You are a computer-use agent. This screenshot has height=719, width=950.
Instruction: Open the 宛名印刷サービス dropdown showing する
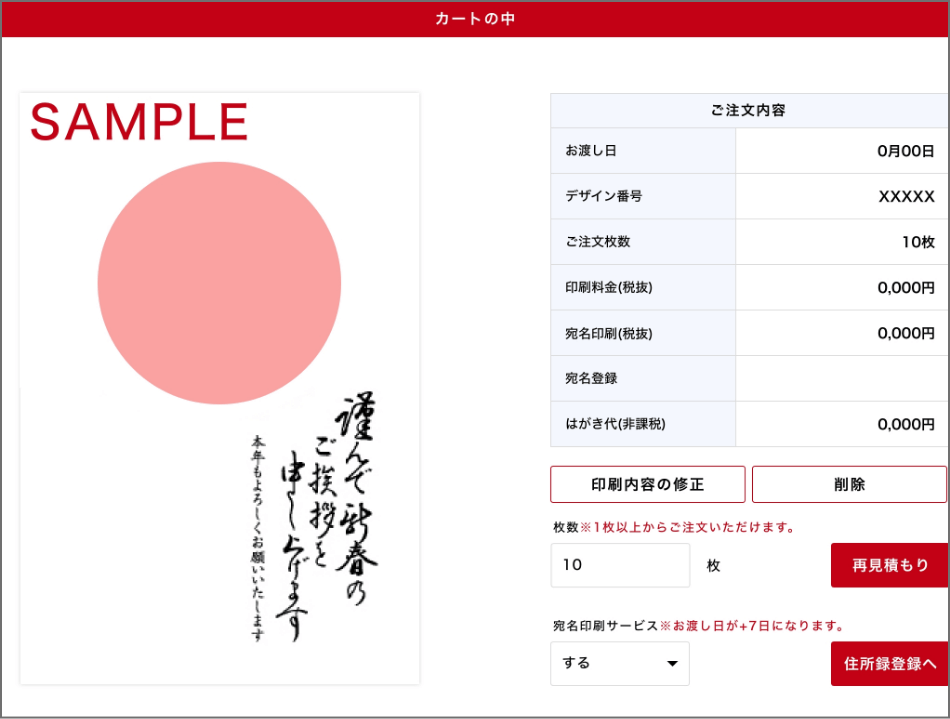click(x=619, y=663)
